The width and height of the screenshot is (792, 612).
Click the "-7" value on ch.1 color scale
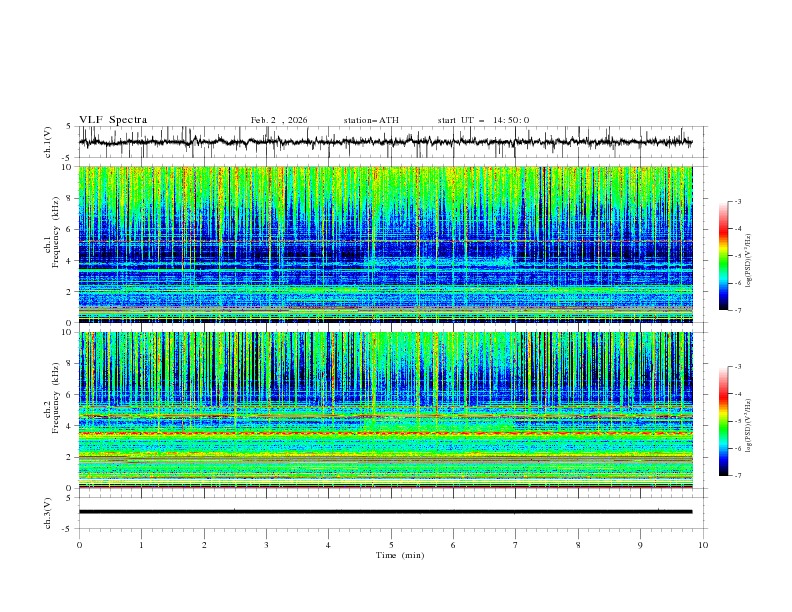click(738, 311)
